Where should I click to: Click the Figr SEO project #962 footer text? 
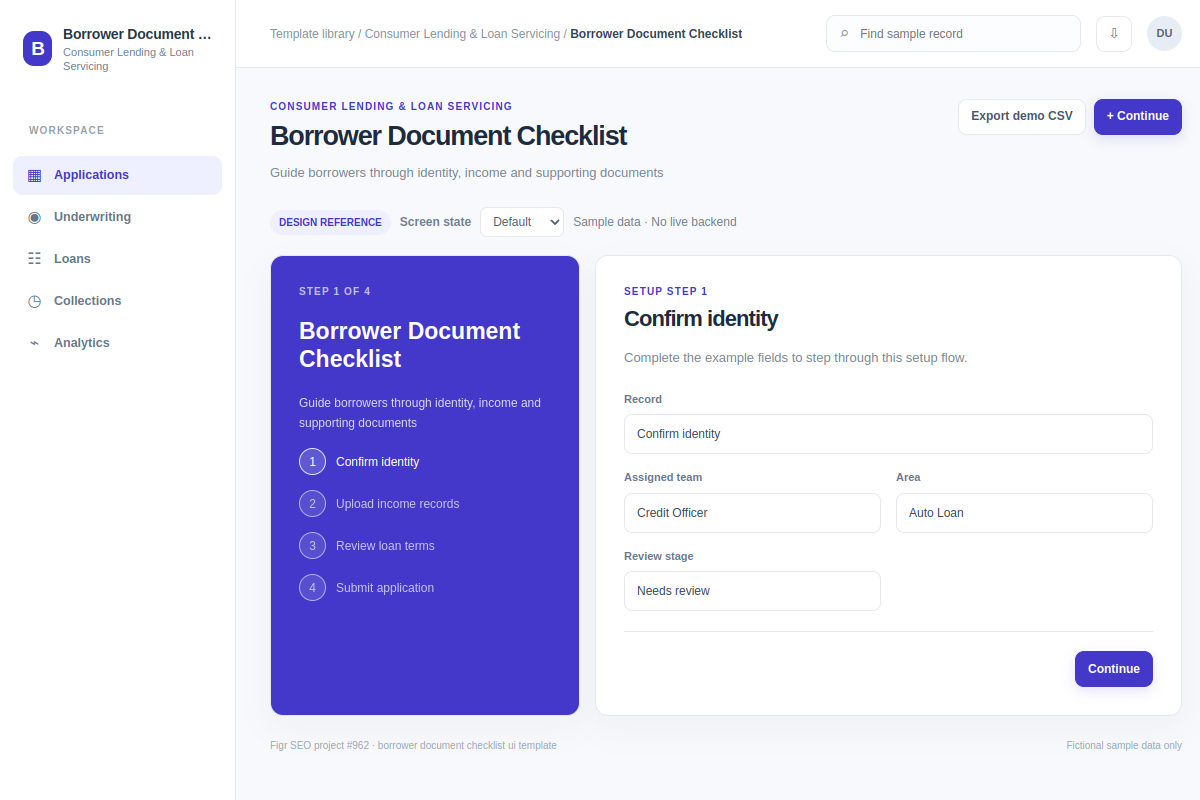(x=413, y=746)
